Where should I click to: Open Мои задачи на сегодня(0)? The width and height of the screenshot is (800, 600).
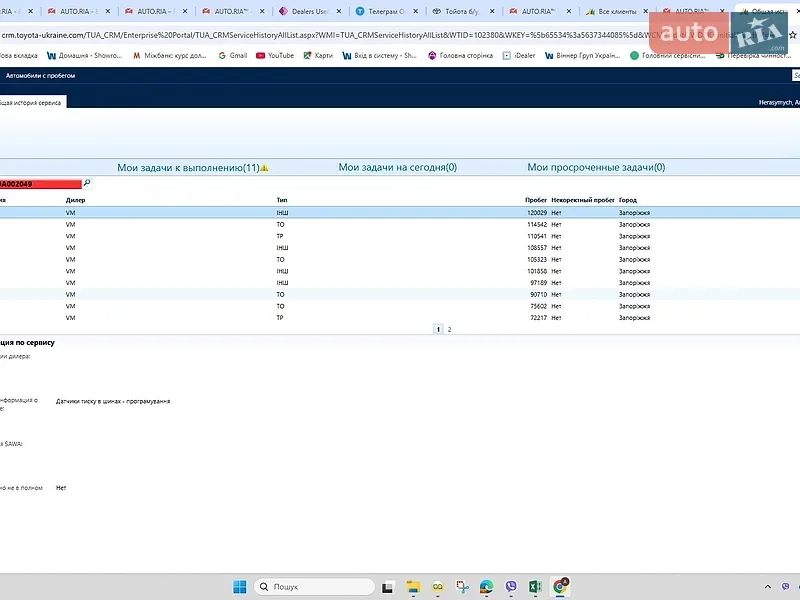(x=397, y=167)
